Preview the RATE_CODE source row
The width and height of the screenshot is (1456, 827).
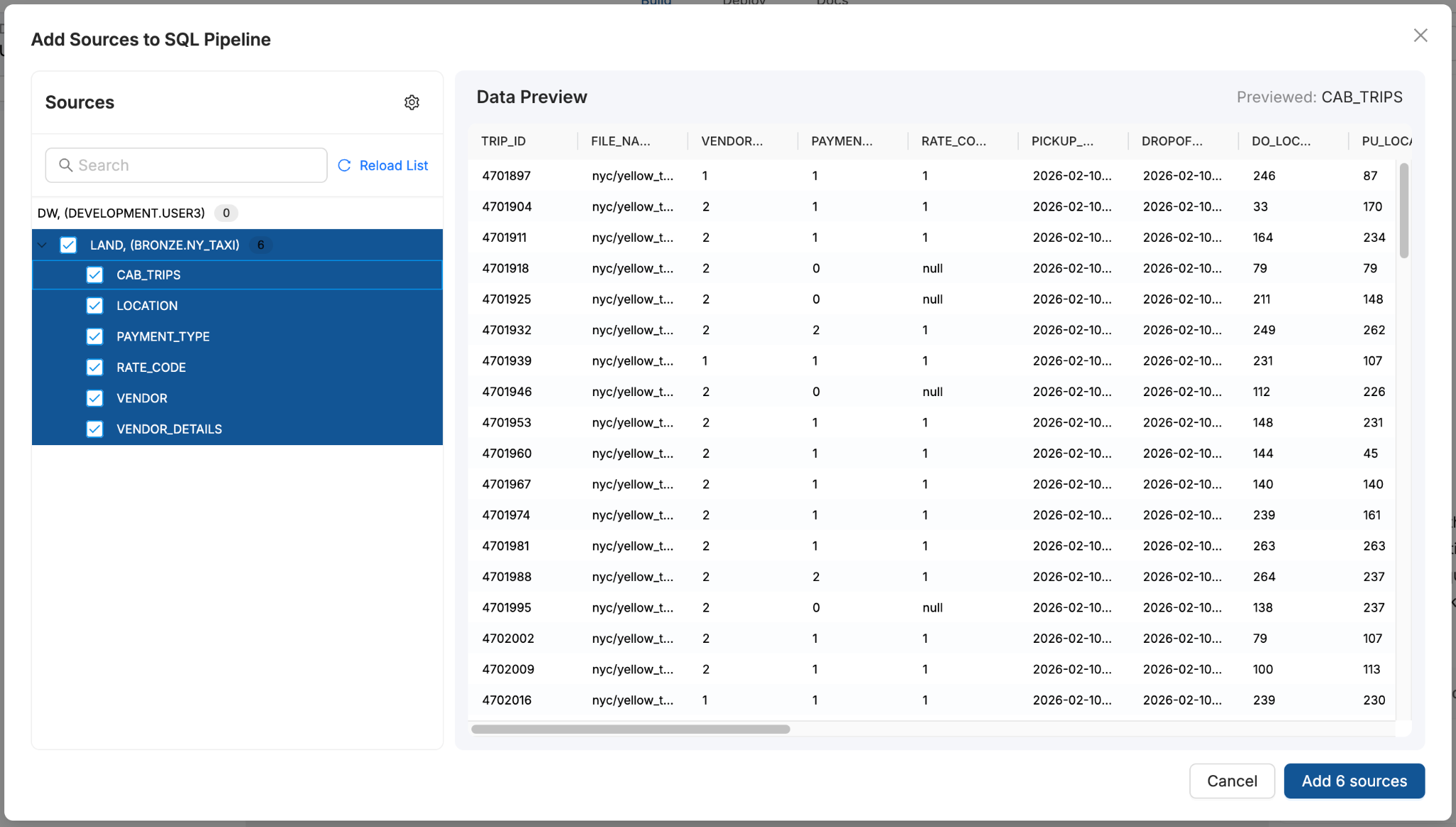(237, 368)
